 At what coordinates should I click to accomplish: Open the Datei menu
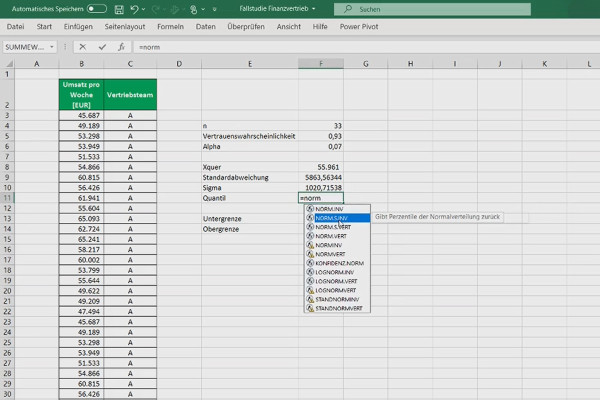15,26
